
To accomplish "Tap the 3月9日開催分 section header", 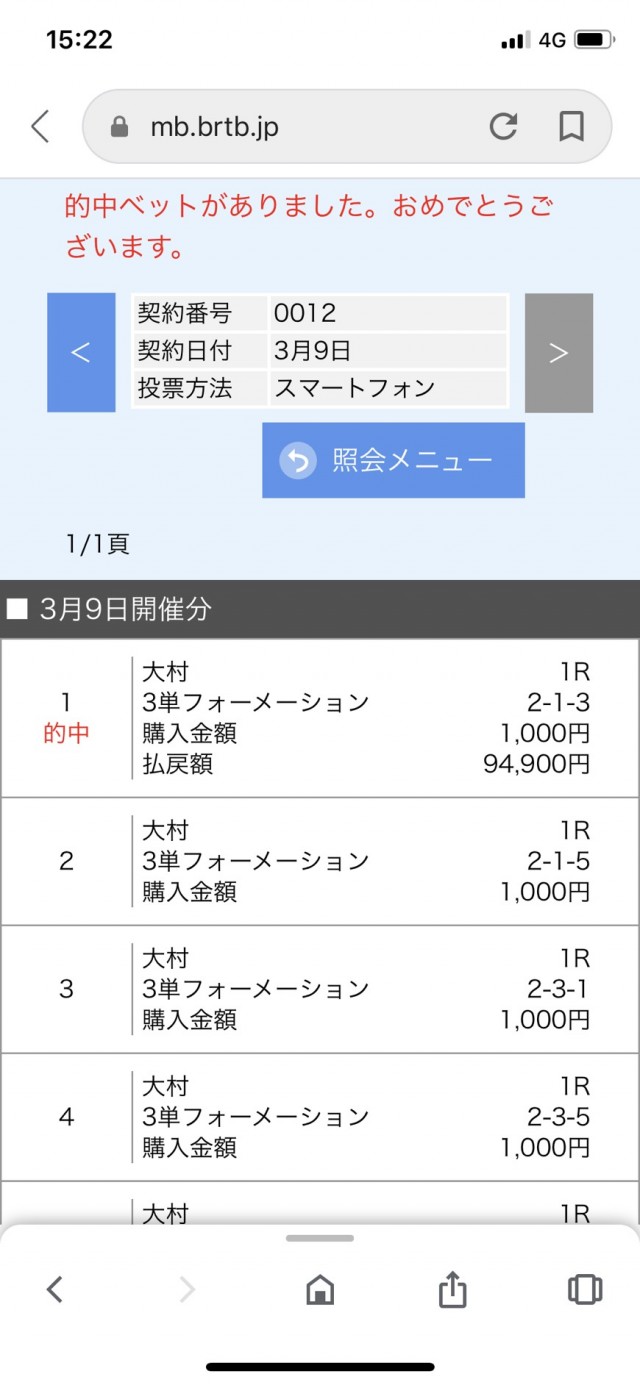I will 320,609.
